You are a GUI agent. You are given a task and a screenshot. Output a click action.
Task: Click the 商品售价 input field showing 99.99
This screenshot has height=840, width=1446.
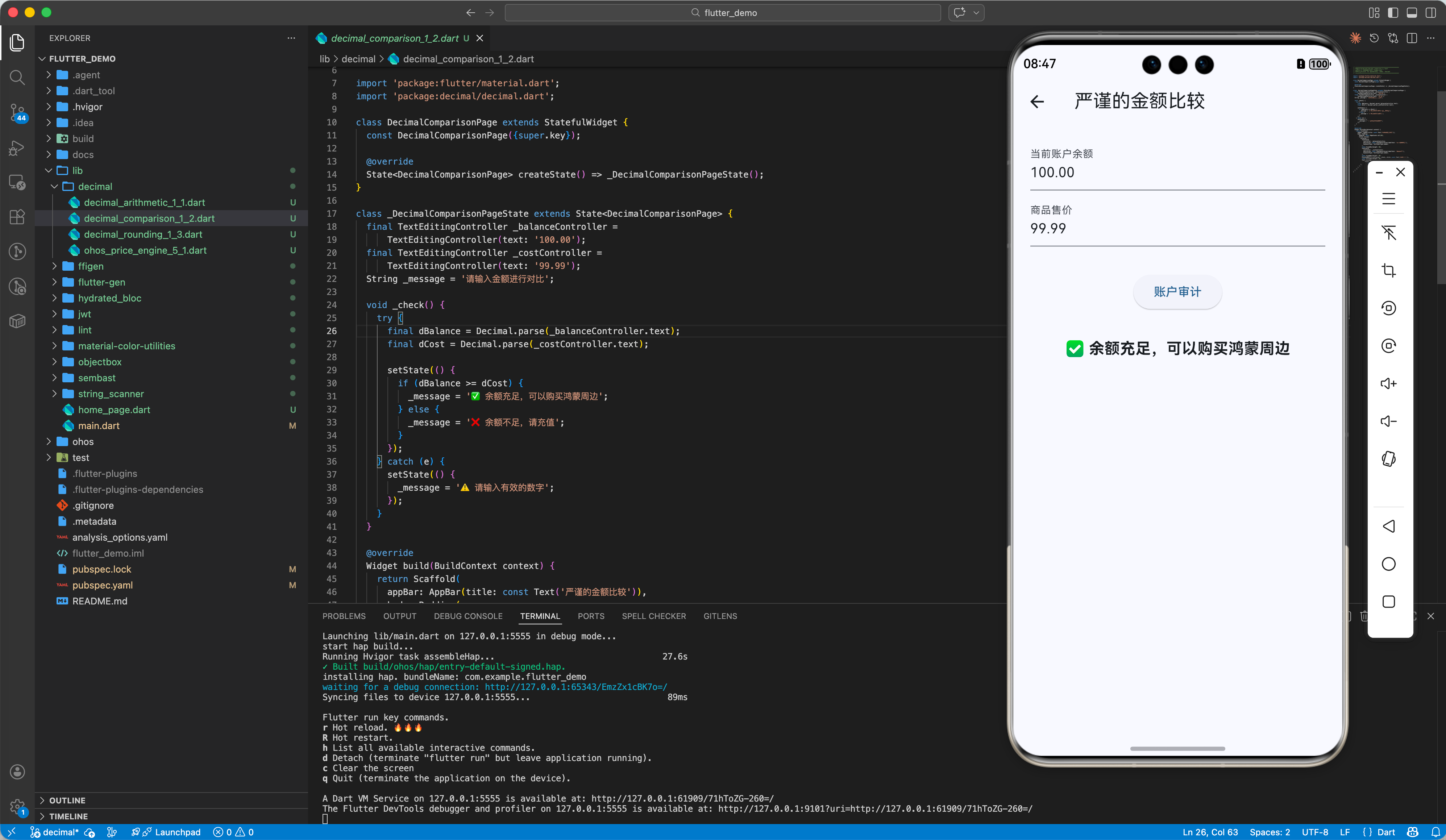pyautogui.click(x=1176, y=229)
